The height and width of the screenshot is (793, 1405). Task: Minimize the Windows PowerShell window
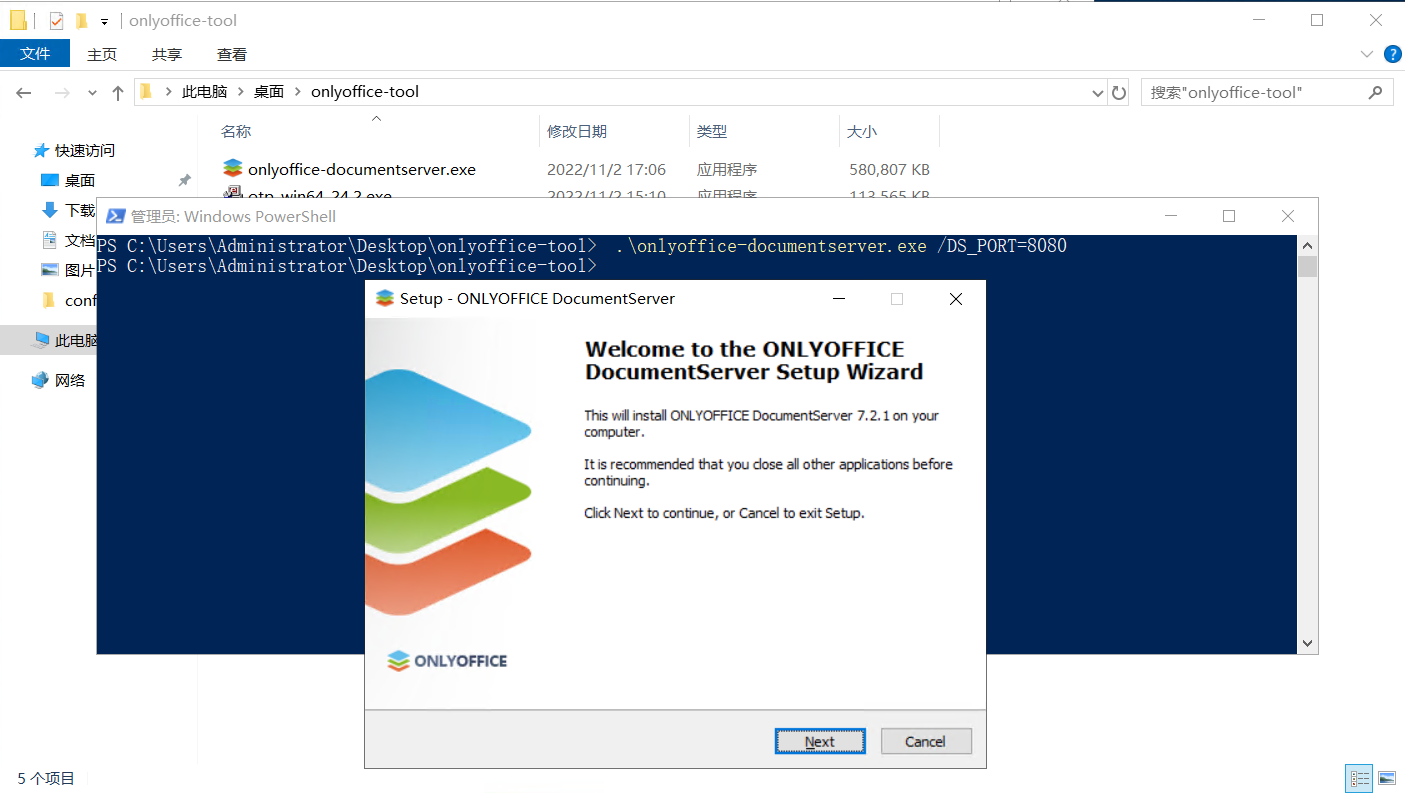coord(1170,216)
